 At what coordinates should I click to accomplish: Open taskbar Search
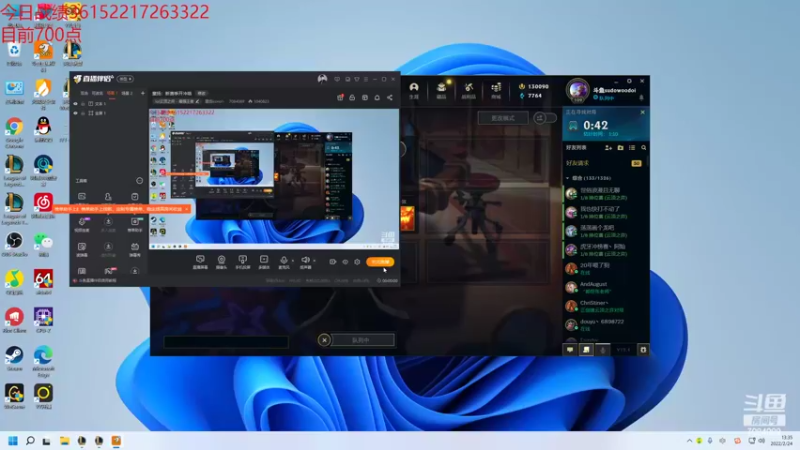click(x=30, y=441)
